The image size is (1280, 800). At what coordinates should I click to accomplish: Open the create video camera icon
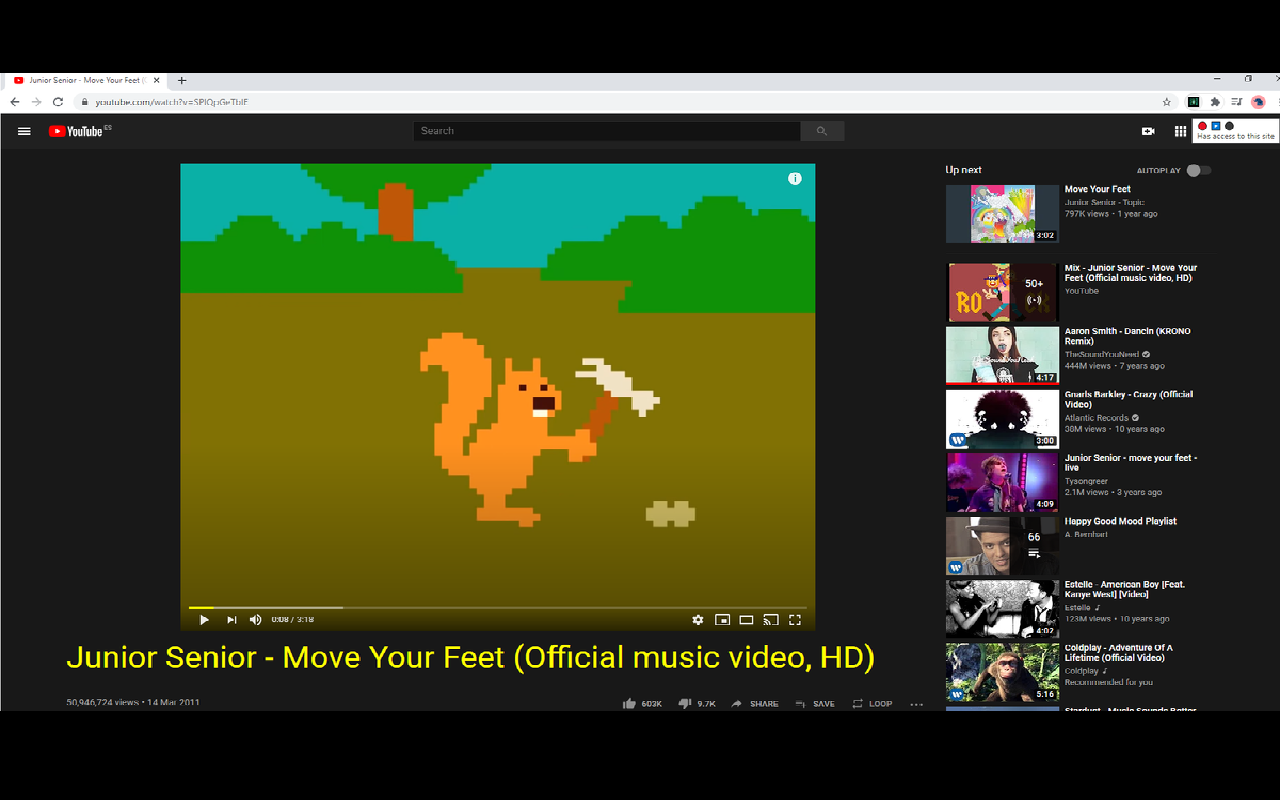click(x=1148, y=131)
